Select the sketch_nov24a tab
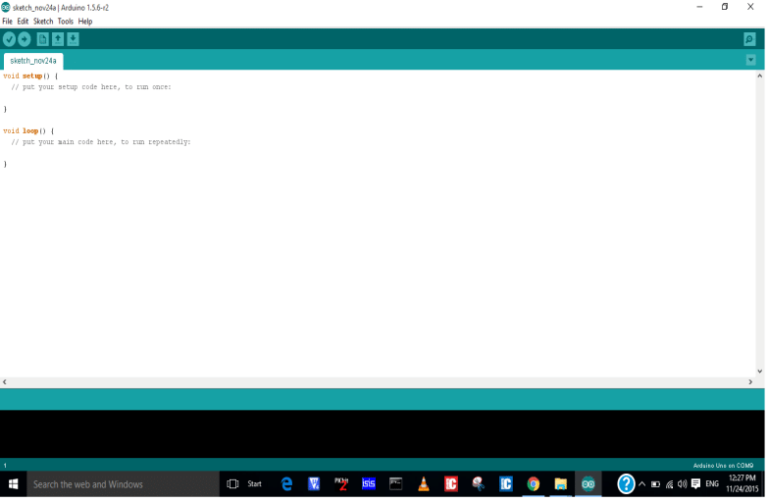 coord(33,61)
